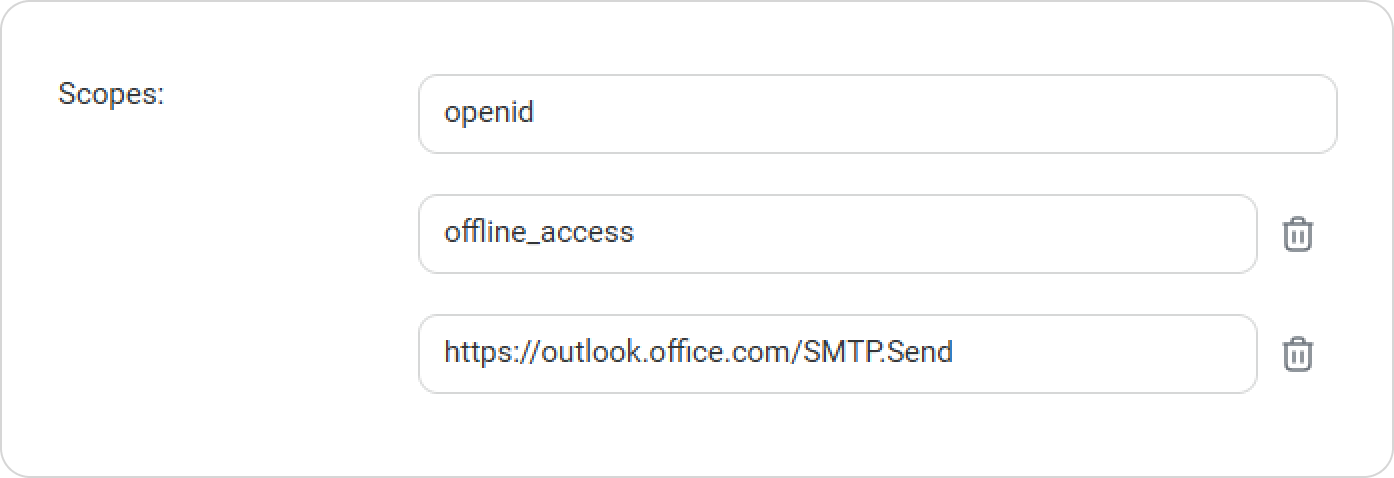Screen dimensions: 1394x478
Task: Click the Scopes label
Action: pos(111,95)
